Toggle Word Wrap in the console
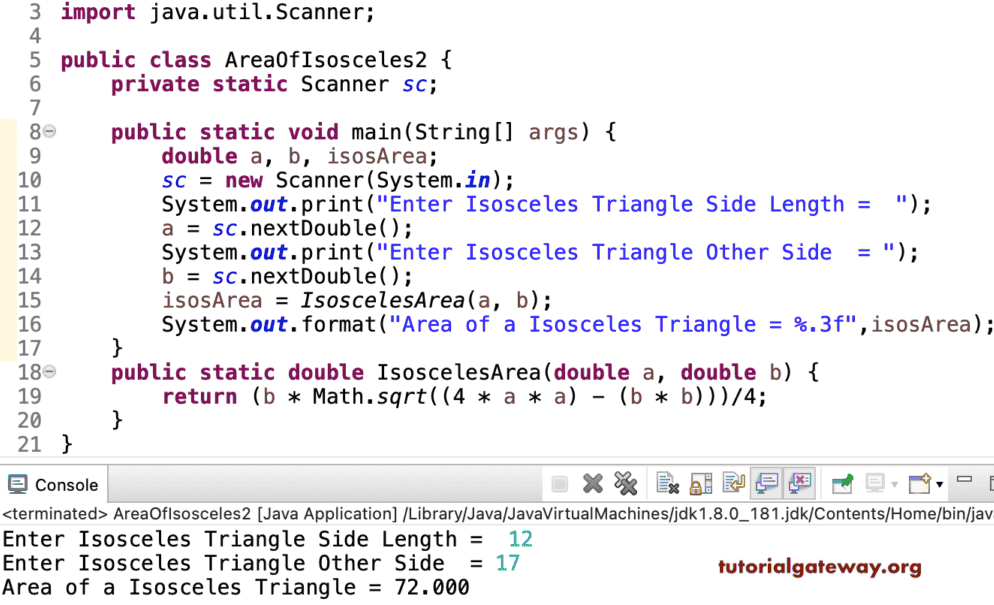The height and width of the screenshot is (605, 994). 734,483
